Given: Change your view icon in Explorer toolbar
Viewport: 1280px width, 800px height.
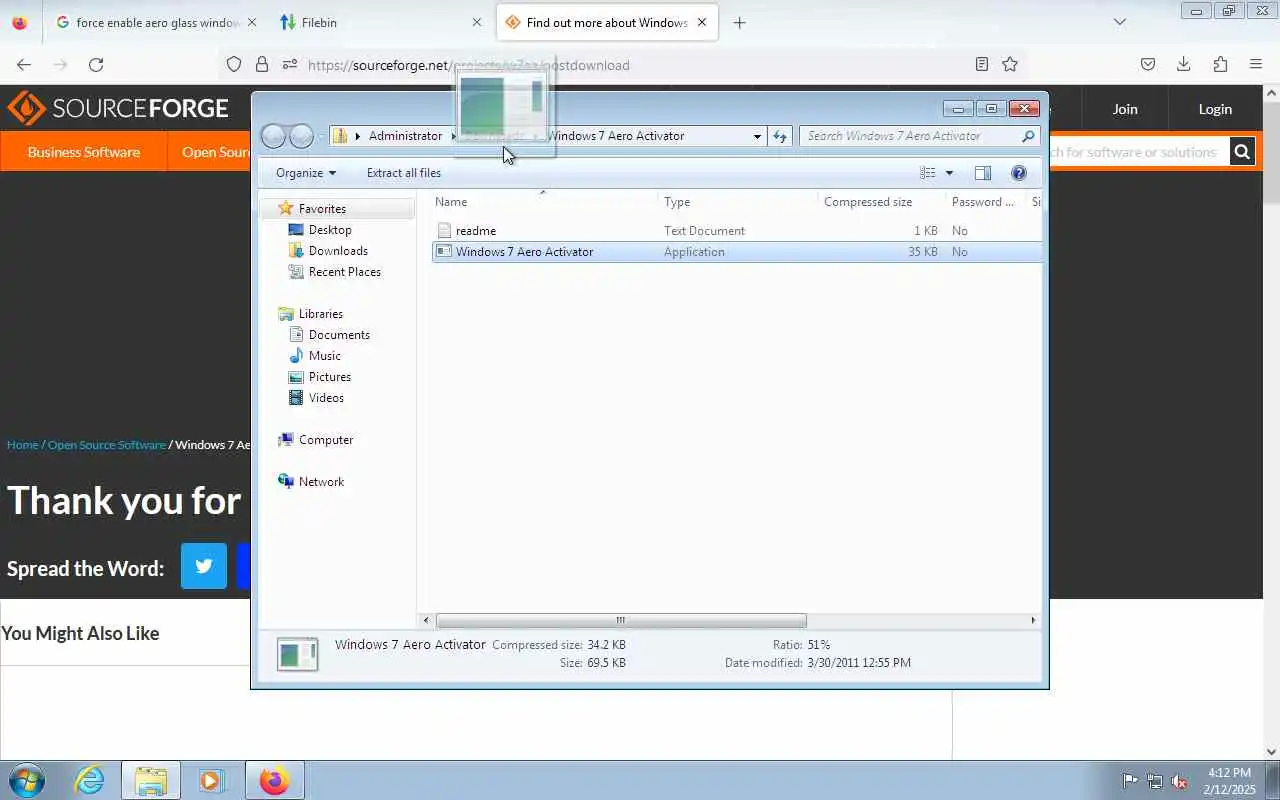Looking at the screenshot, I should click(928, 173).
